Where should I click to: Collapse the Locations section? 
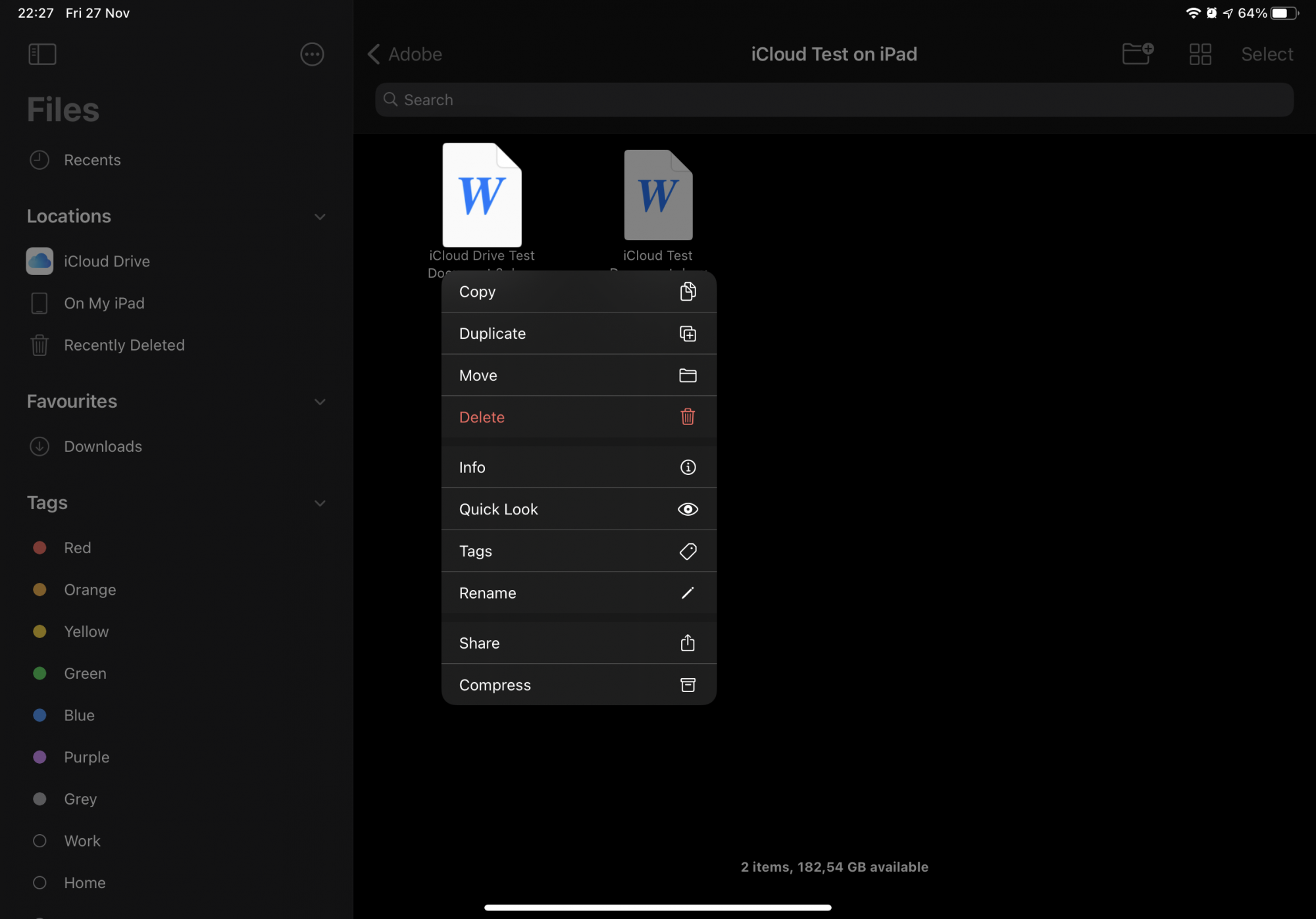point(320,216)
